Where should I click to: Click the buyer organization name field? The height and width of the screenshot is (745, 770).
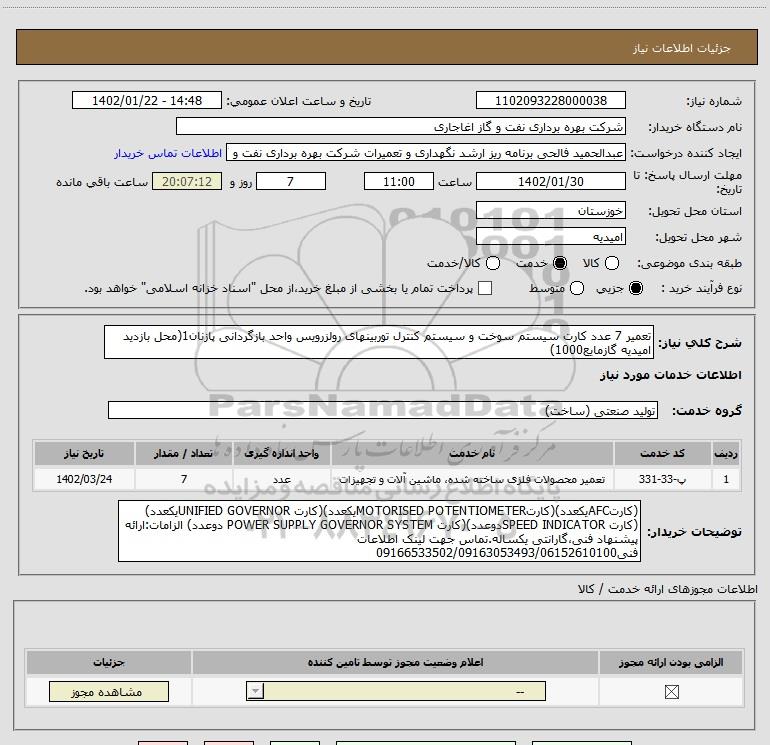pyautogui.click(x=401, y=127)
